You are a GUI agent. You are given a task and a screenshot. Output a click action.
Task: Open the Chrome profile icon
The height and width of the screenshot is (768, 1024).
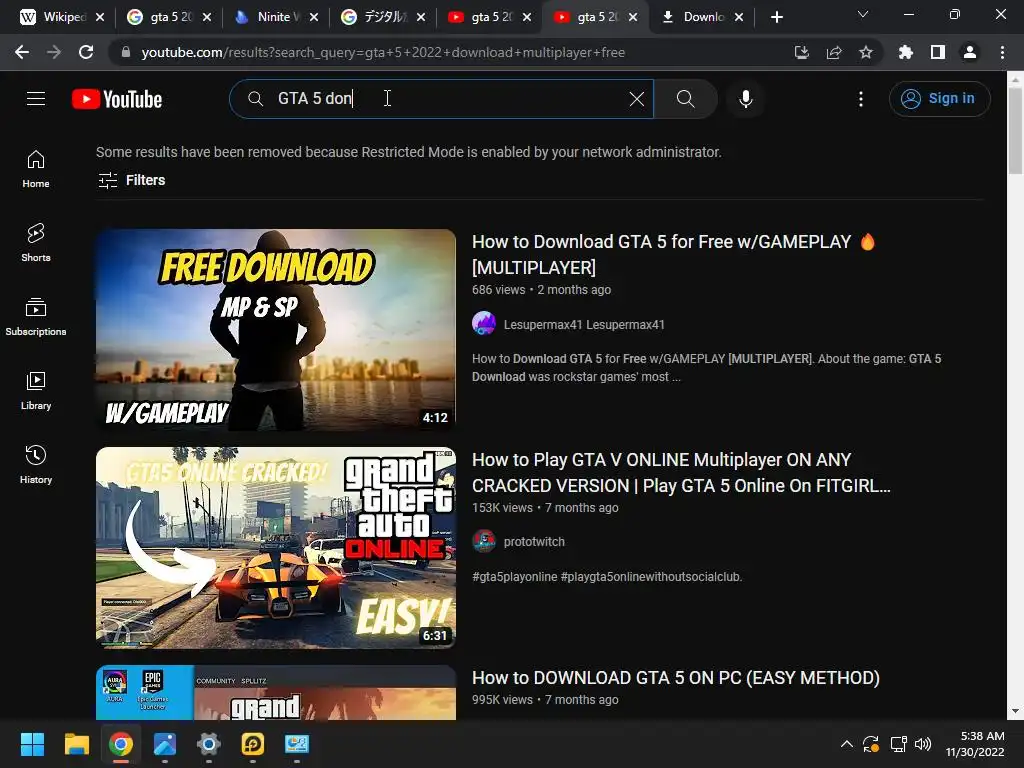969,52
